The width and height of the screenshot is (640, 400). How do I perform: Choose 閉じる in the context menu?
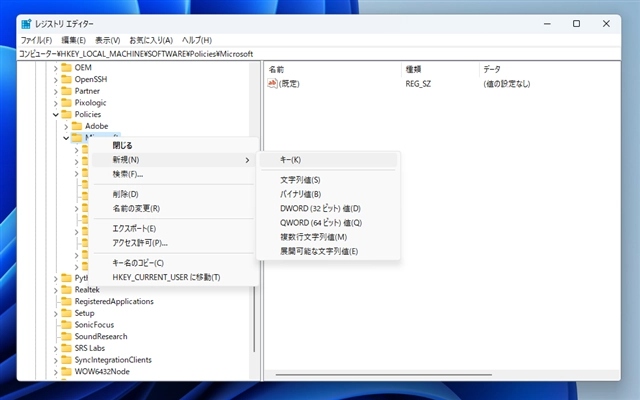pos(173,146)
